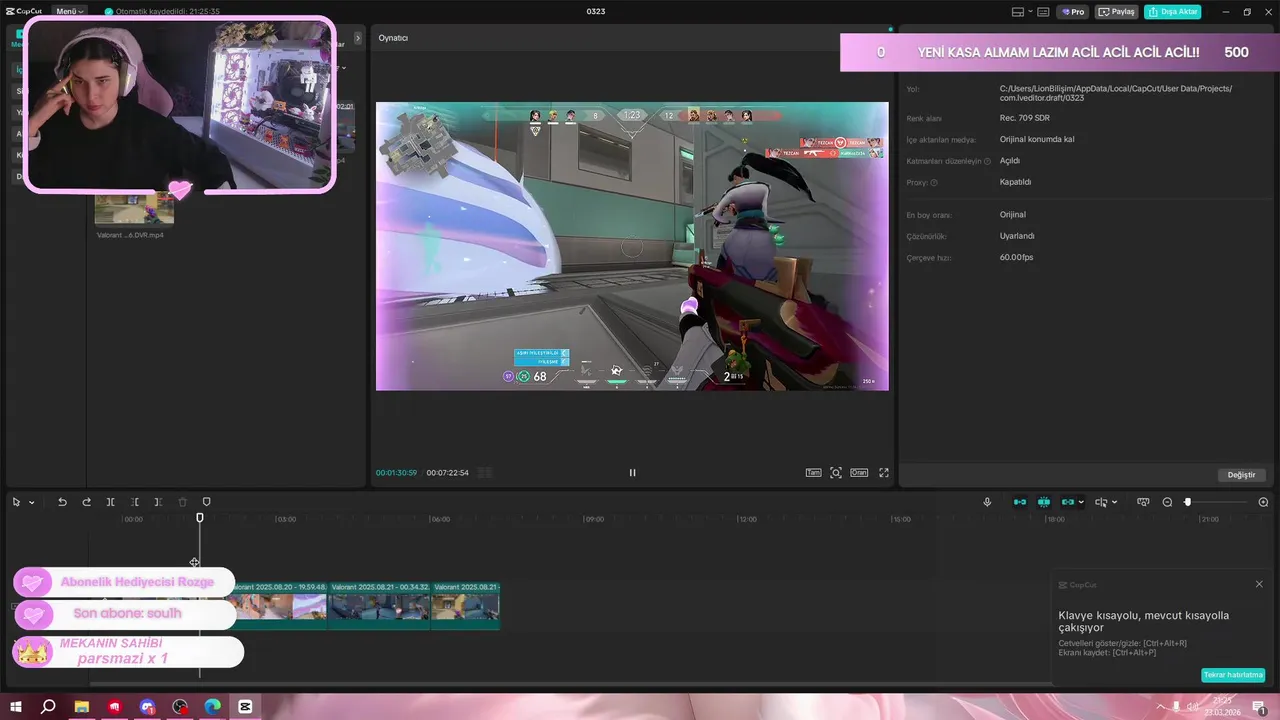This screenshot has height=720, width=1280.
Task: Trim clip to the right of playhead
Action: 158,502
